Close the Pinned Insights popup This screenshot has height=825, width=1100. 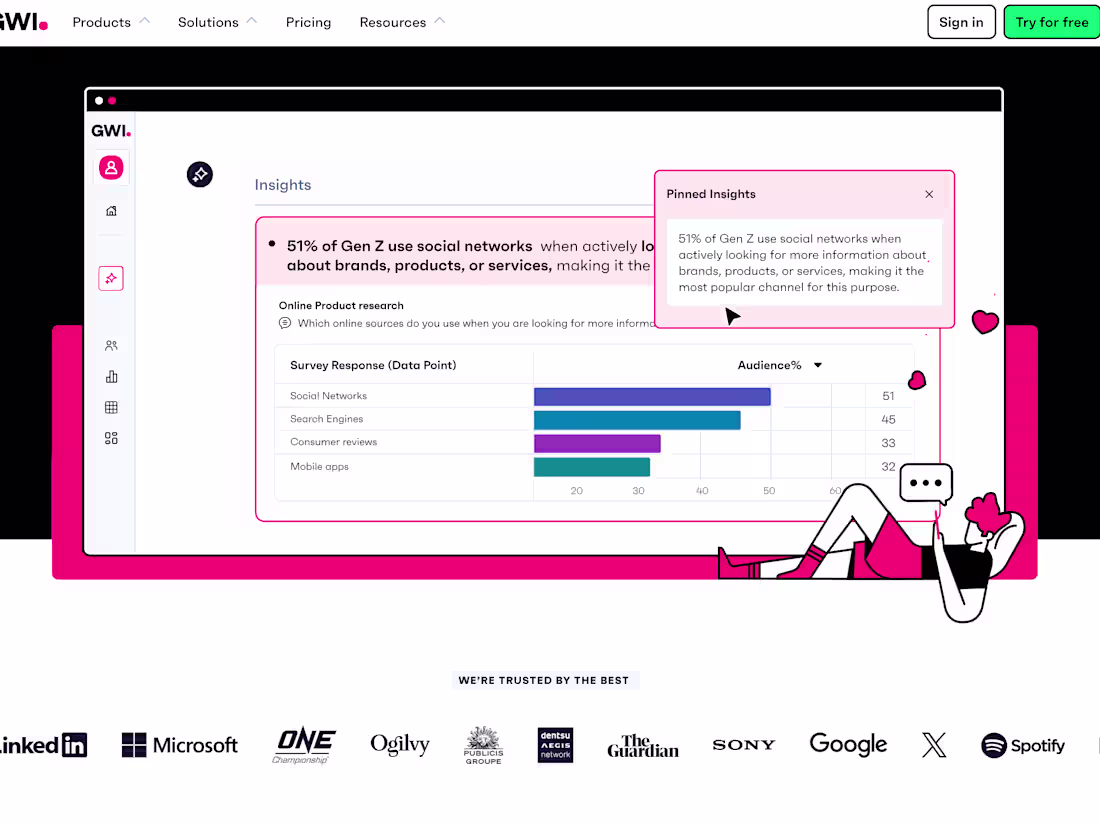(x=929, y=193)
